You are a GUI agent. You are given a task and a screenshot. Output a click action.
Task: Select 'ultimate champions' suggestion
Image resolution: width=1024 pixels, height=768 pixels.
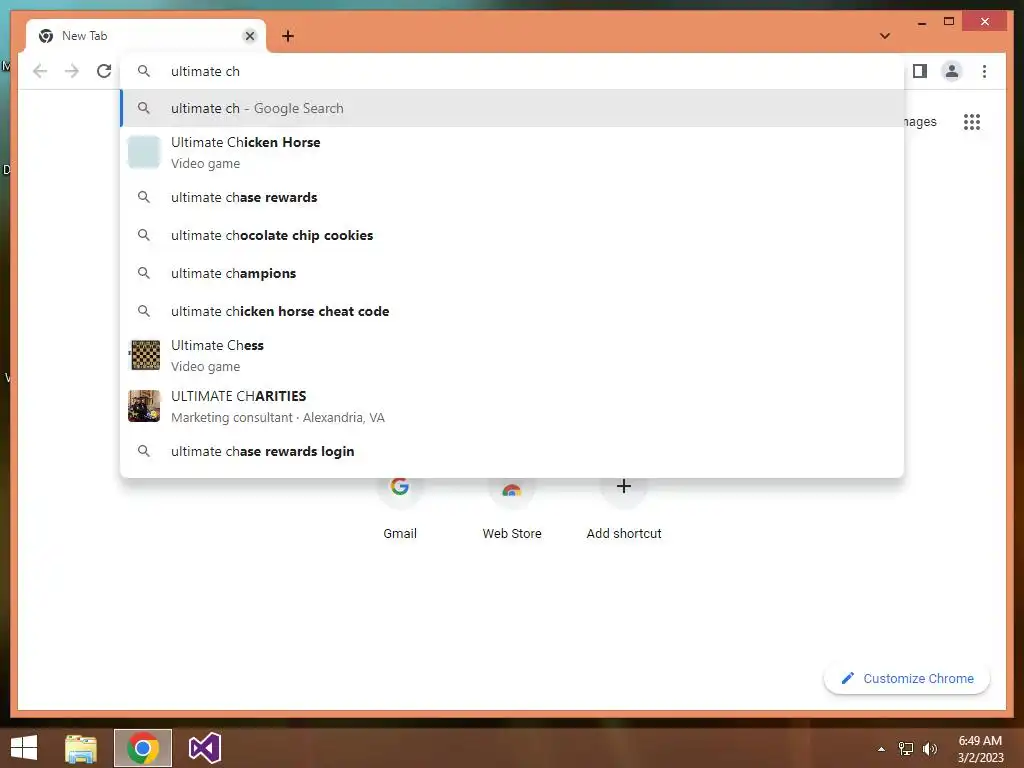[x=512, y=273]
